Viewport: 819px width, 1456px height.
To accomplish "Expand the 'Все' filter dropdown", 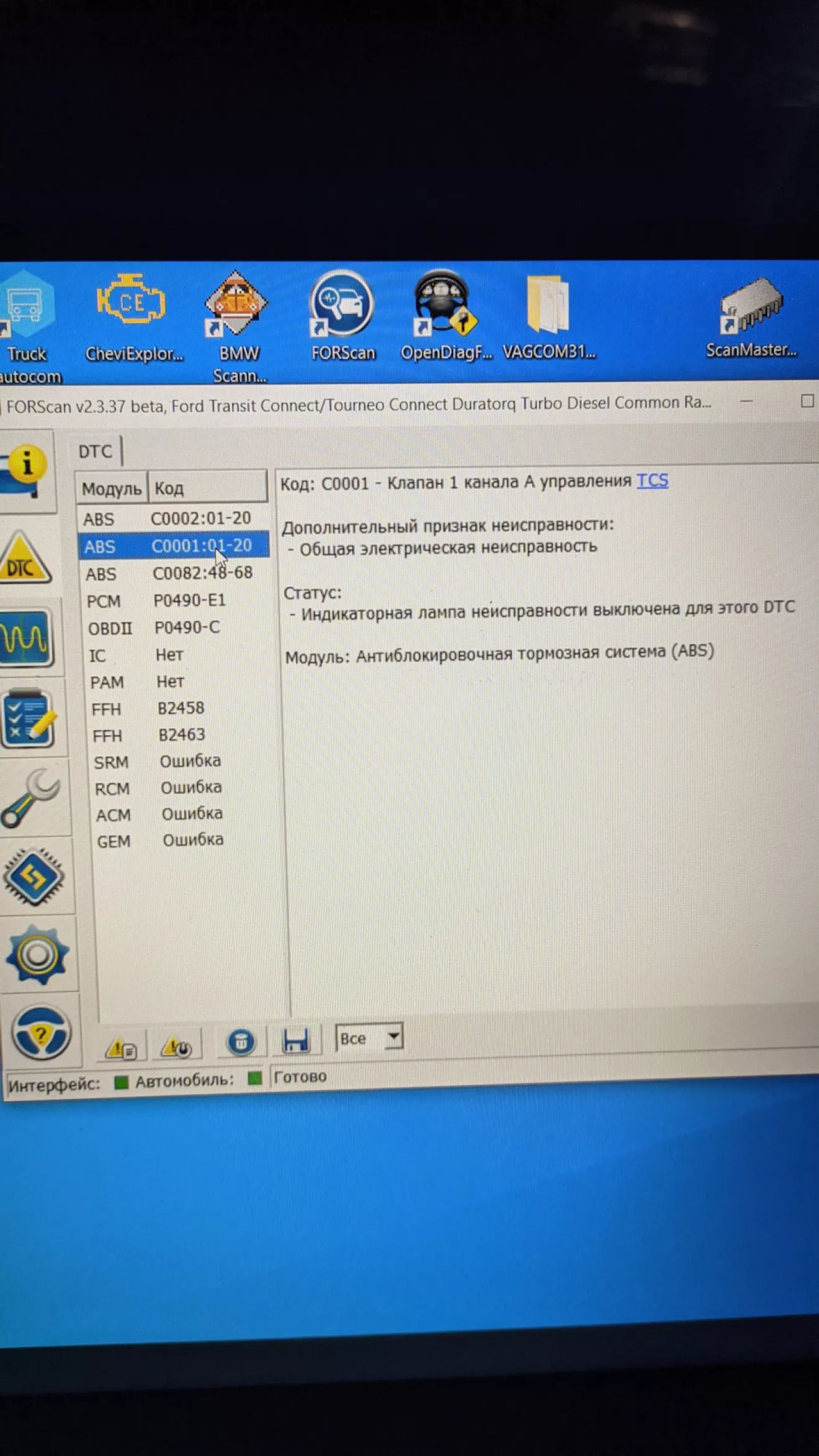I will pos(393,1037).
